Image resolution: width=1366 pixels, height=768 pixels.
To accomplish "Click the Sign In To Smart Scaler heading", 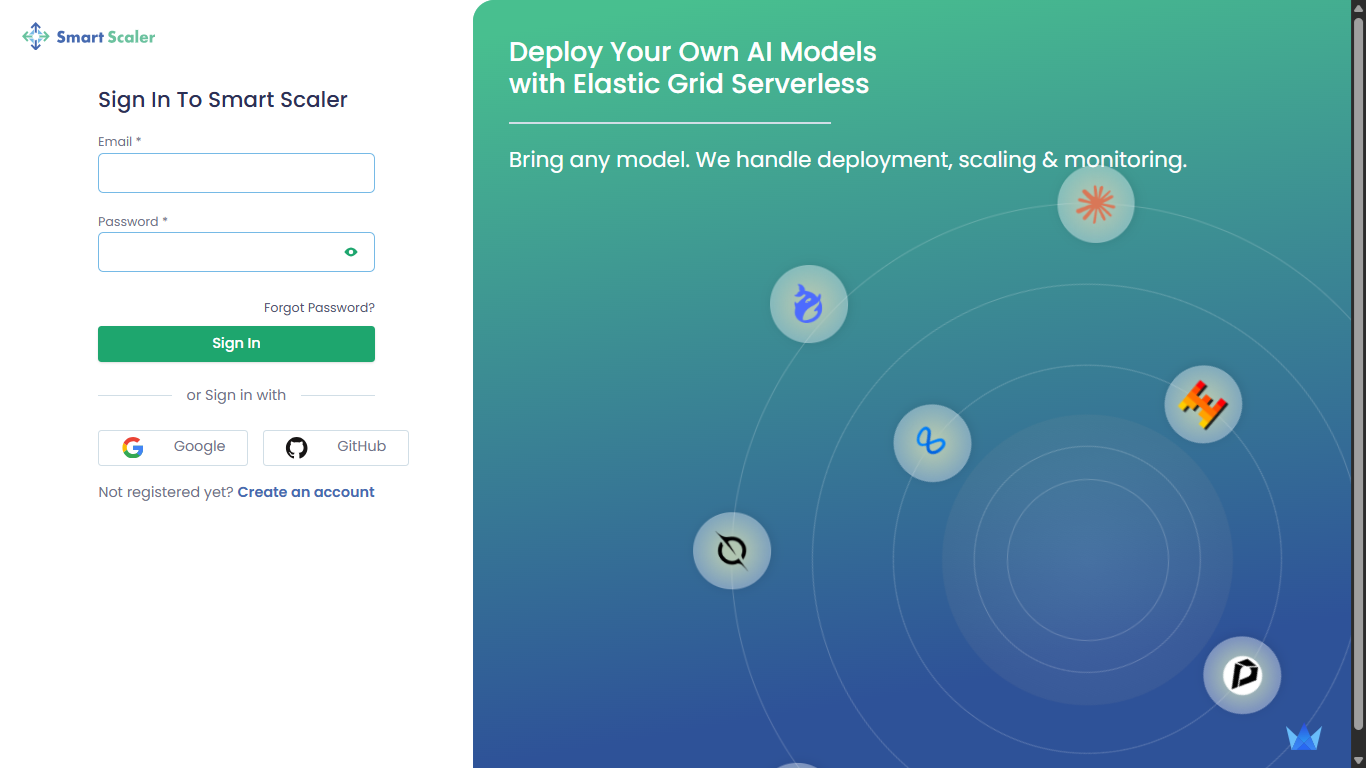I will tap(223, 100).
